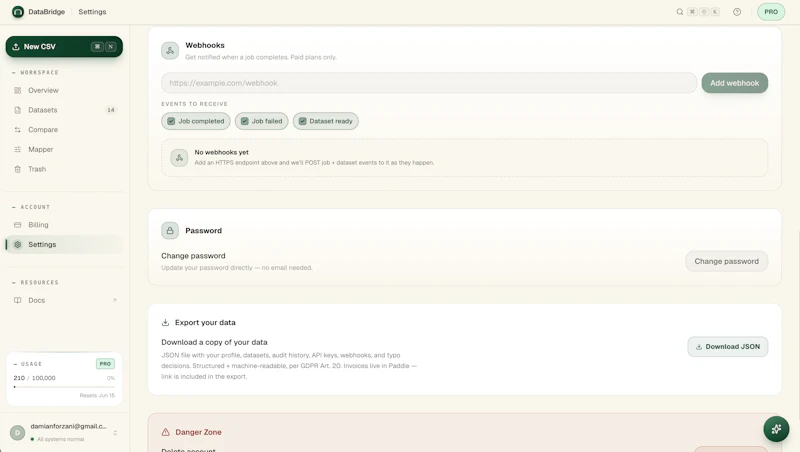Toggle Dataset ready event checkbox
This screenshot has width=800, height=452.
pyautogui.click(x=303, y=121)
